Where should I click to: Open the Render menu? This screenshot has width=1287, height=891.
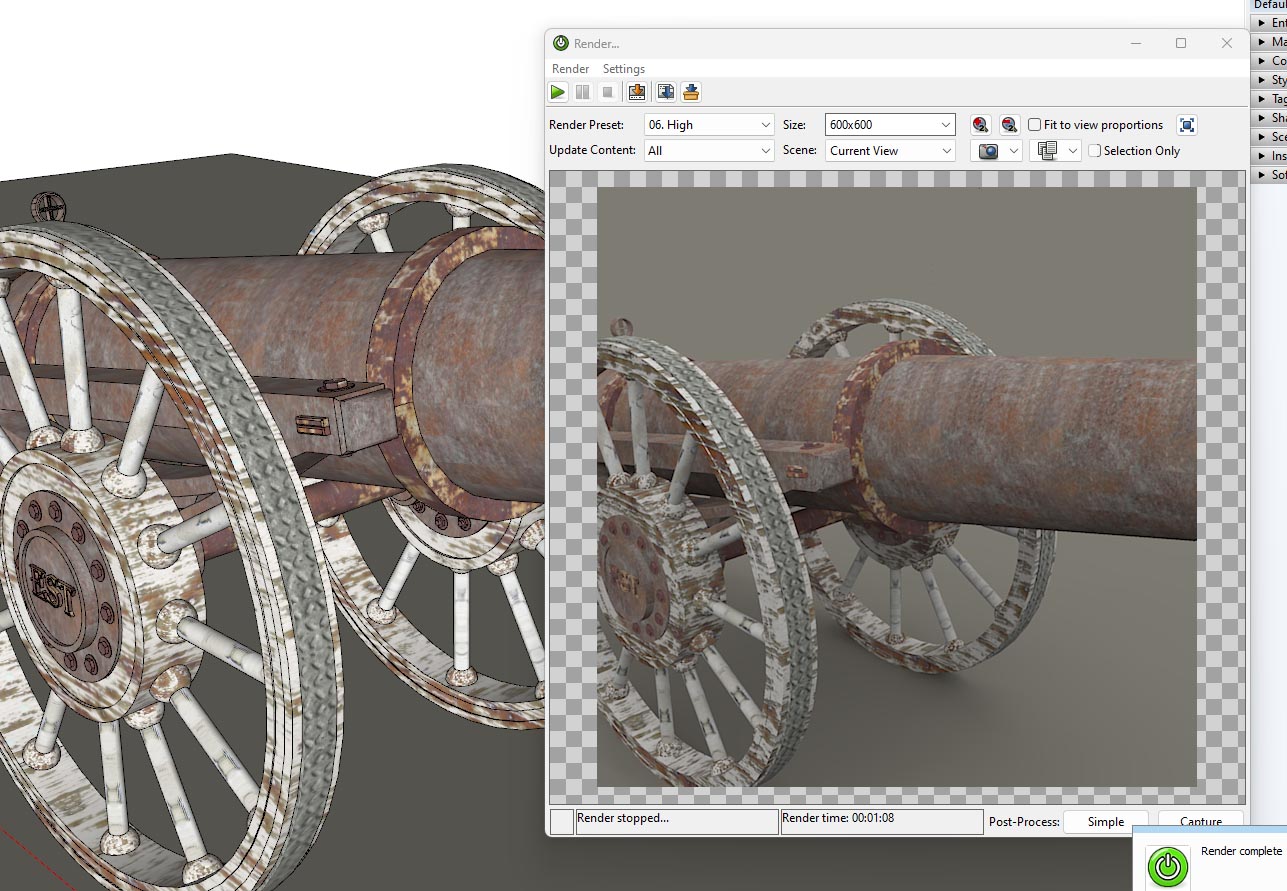coord(570,69)
